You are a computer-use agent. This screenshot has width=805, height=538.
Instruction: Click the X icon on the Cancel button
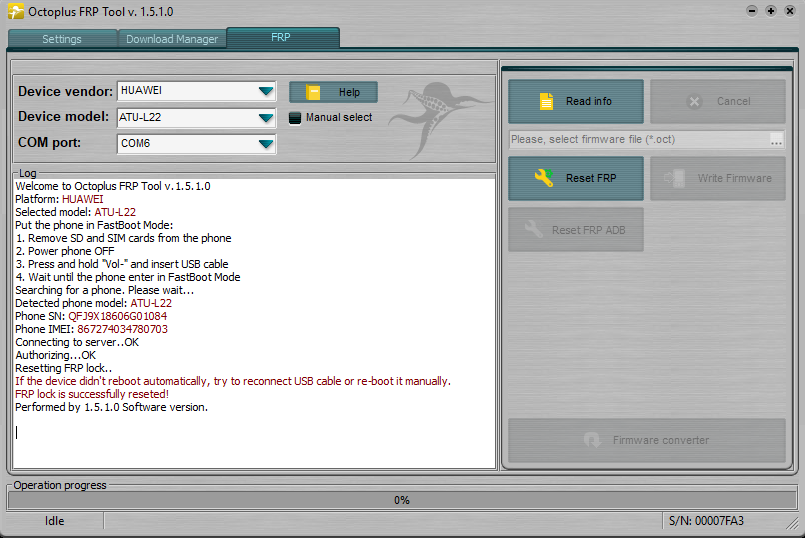click(694, 102)
